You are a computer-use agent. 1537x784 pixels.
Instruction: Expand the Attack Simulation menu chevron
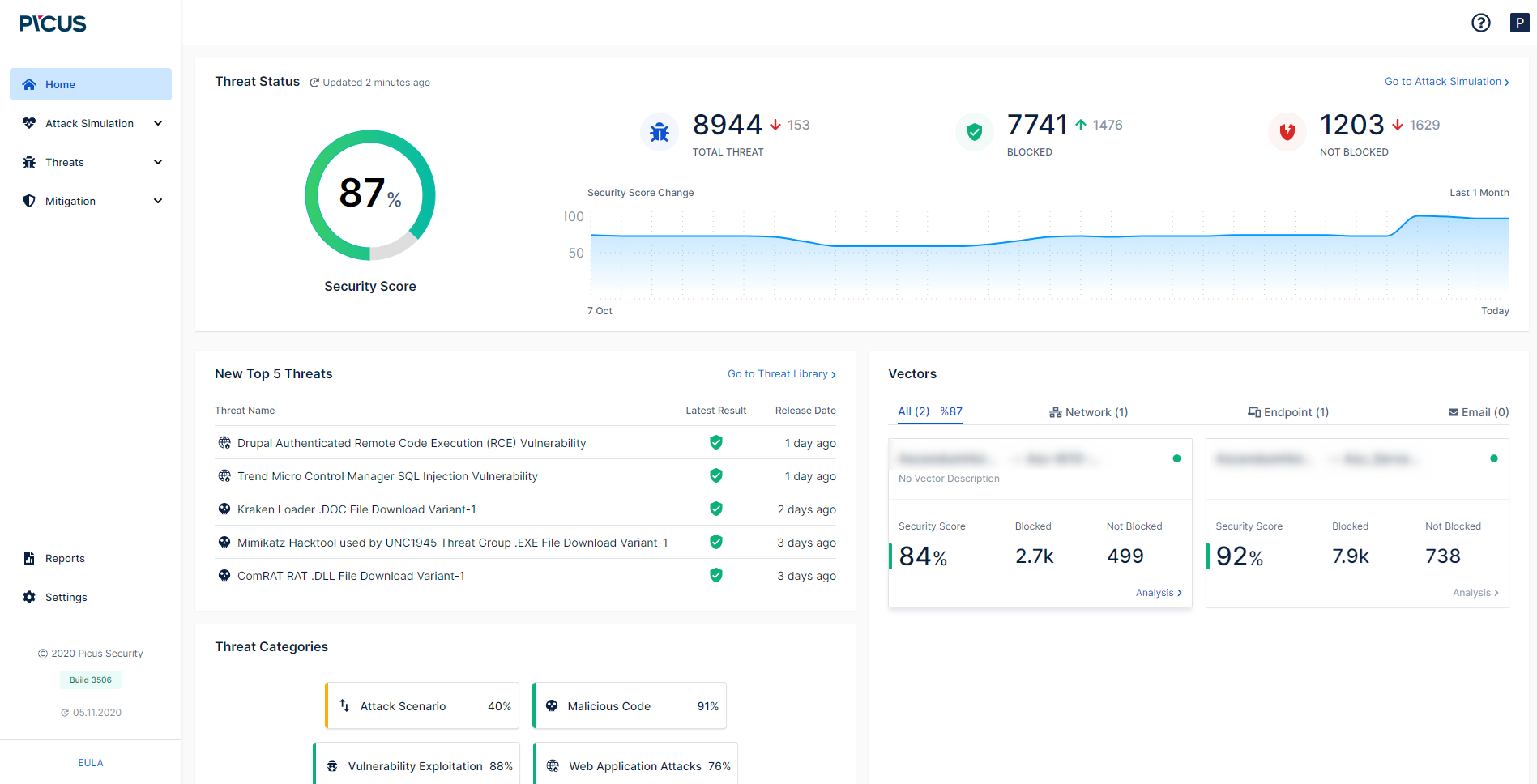[x=158, y=123]
